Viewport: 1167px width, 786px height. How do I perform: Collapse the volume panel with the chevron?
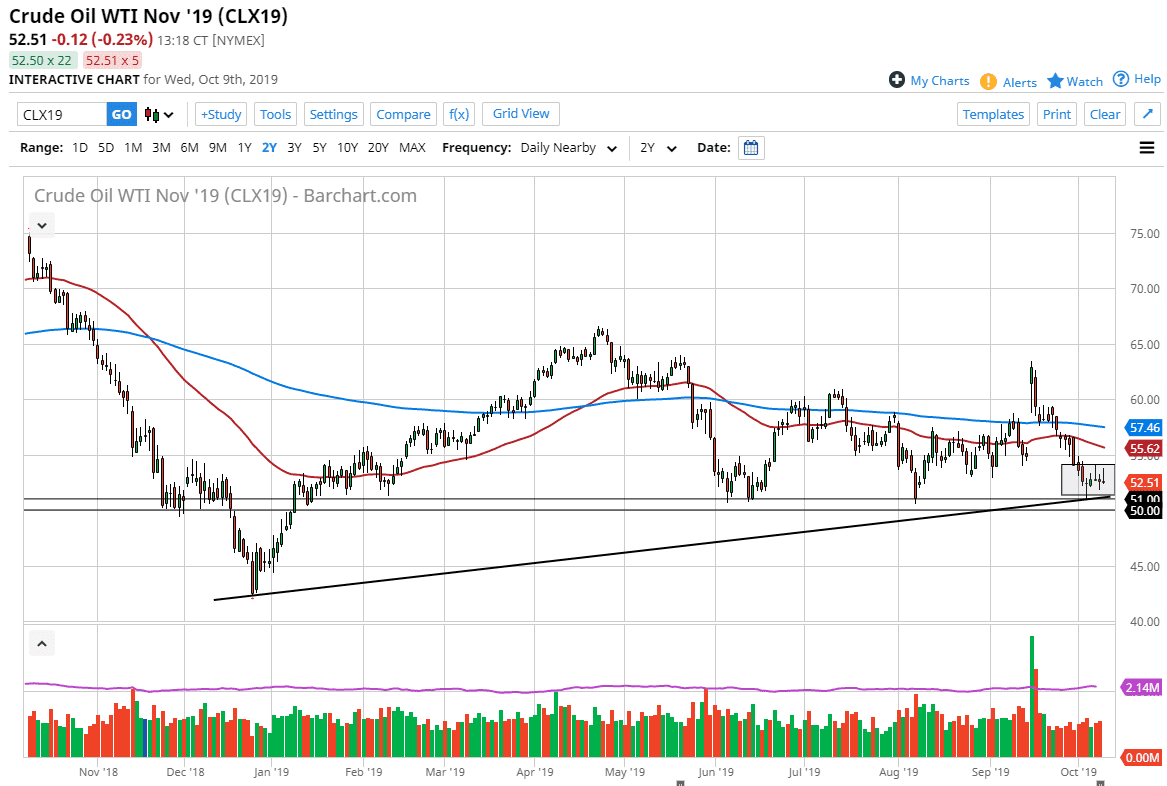41,643
